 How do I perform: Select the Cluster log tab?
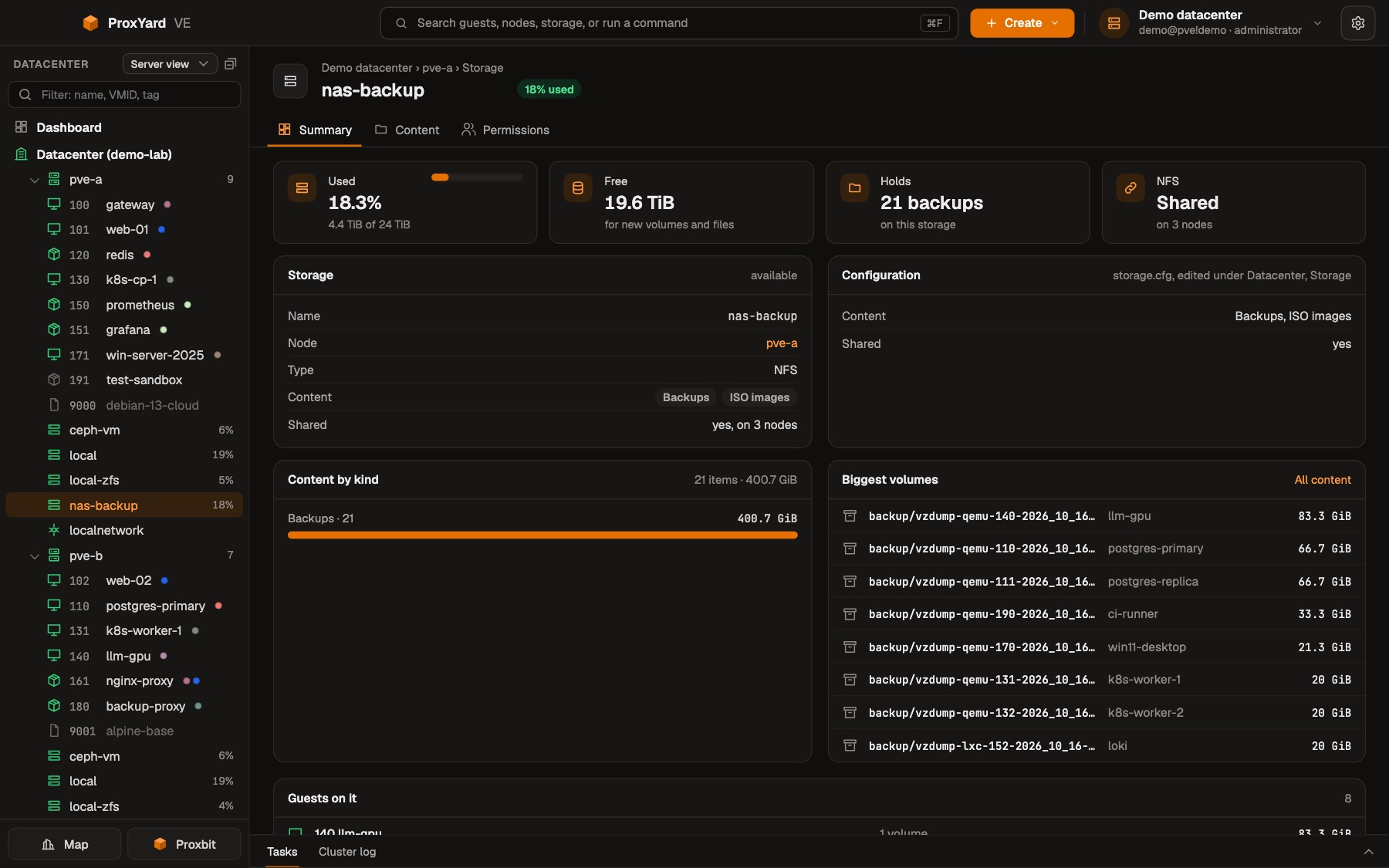pos(347,852)
